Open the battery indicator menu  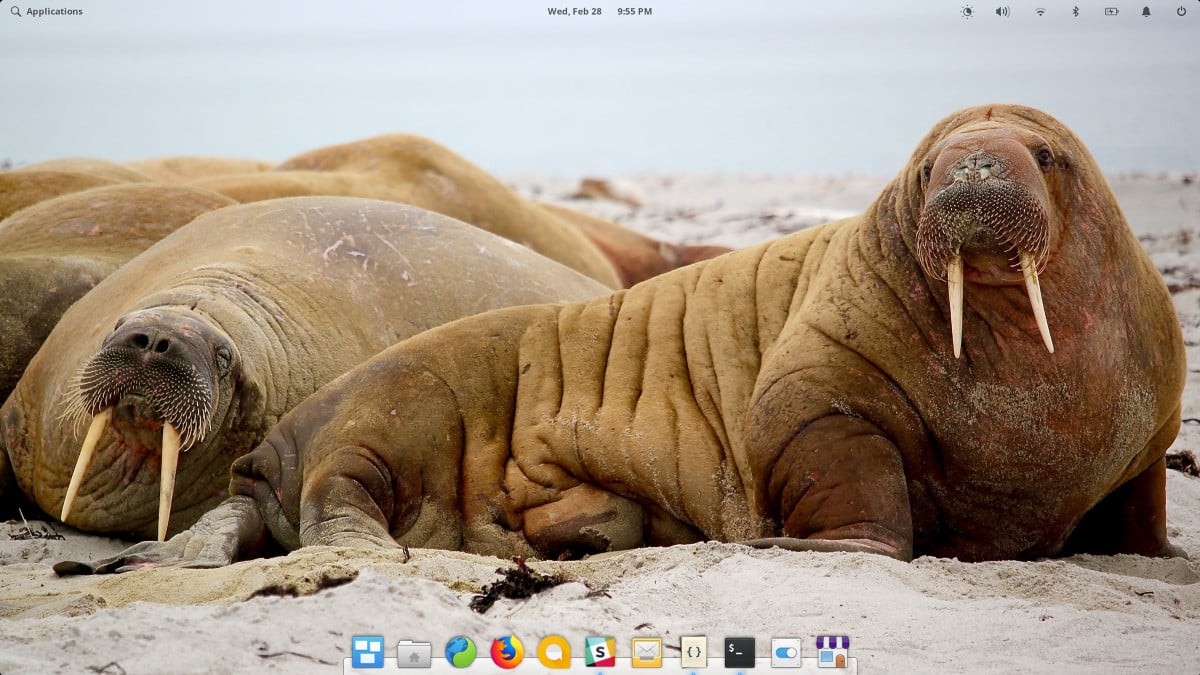(x=1112, y=11)
